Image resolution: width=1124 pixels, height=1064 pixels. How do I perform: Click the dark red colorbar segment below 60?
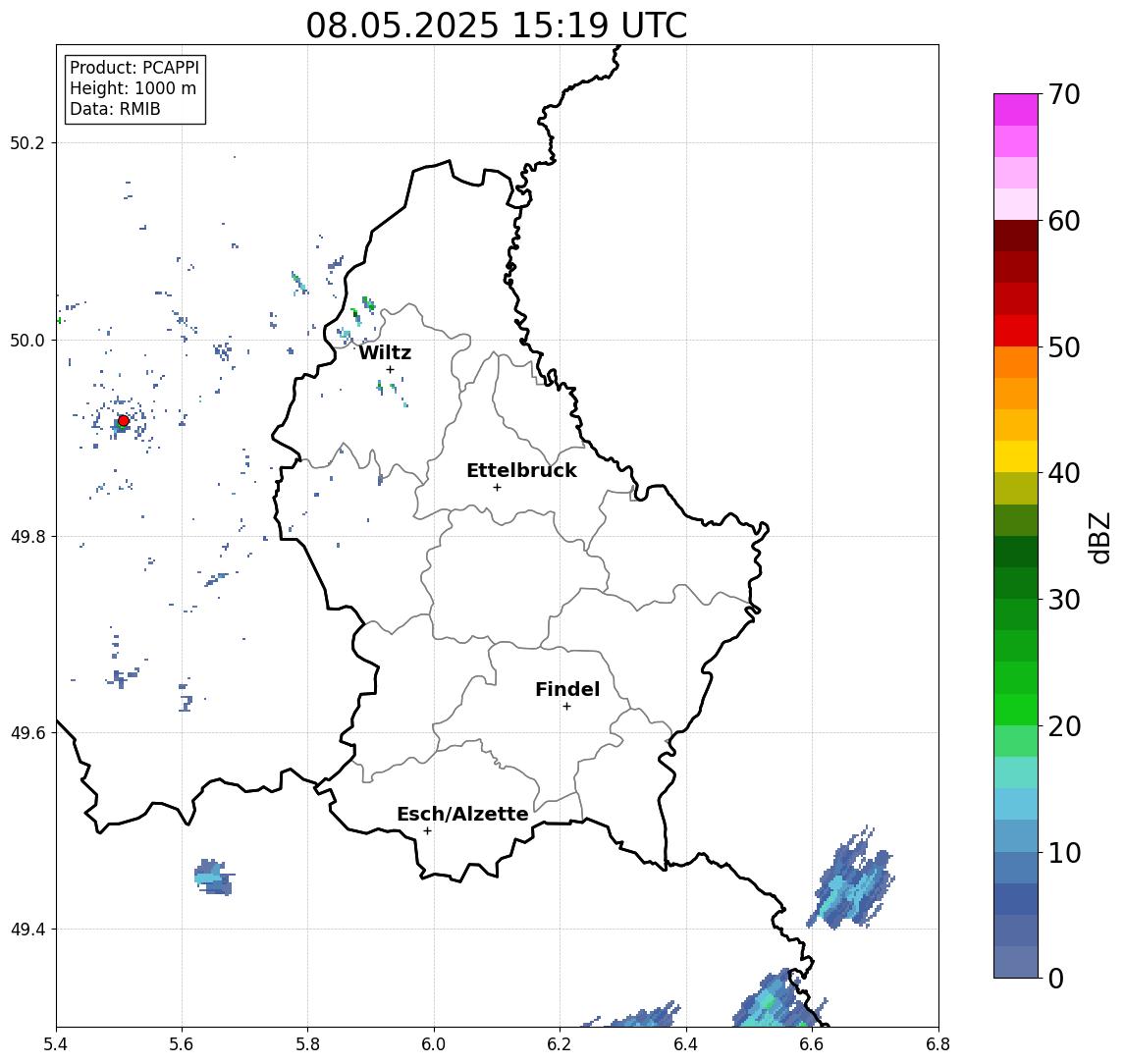click(x=1016, y=236)
